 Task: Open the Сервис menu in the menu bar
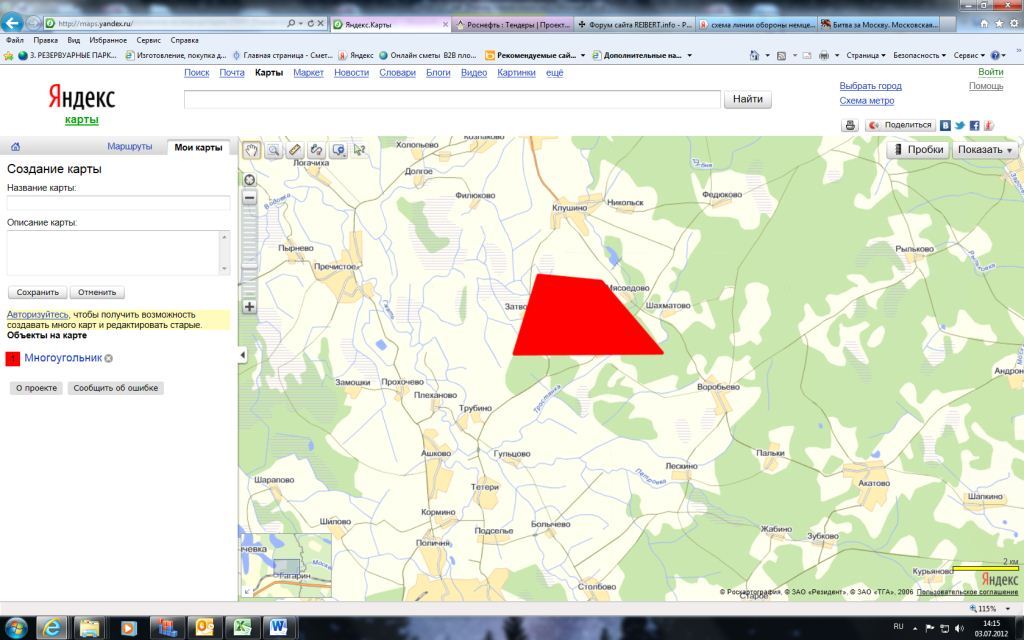click(148, 40)
